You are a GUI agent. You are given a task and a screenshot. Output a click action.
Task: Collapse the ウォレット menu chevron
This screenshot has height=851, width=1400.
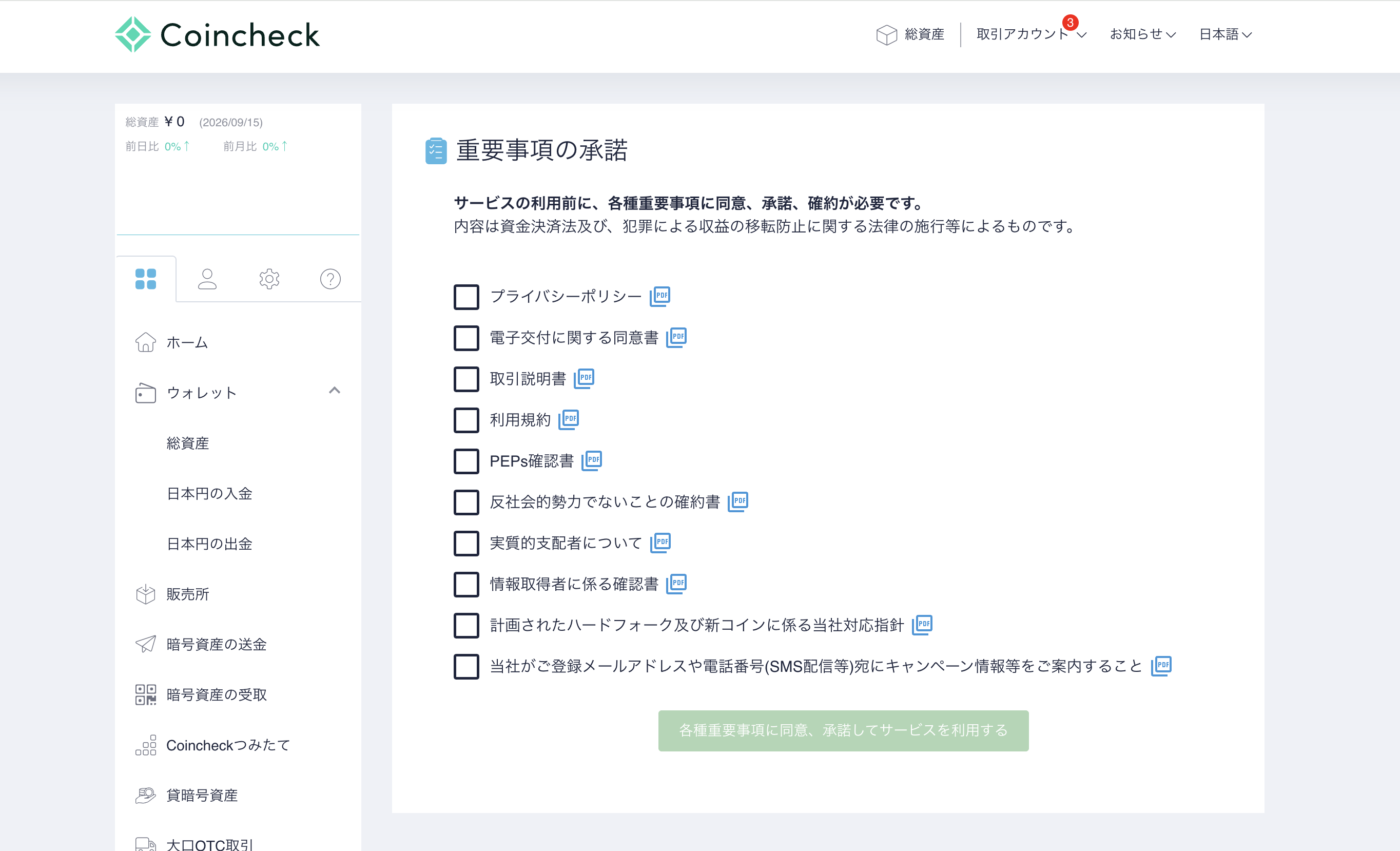click(x=335, y=390)
